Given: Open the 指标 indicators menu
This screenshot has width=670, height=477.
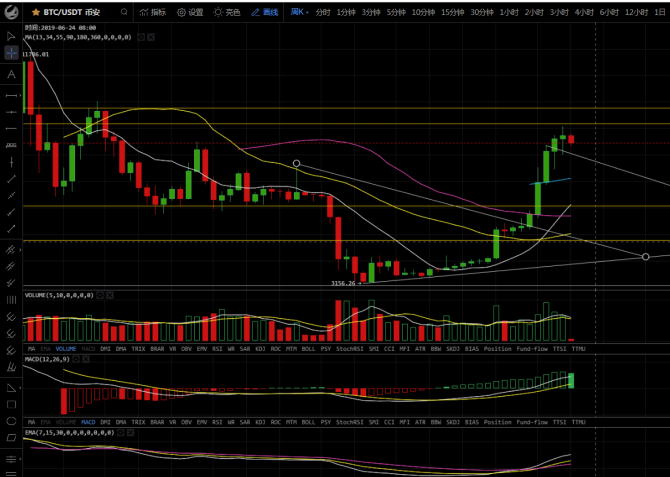Looking at the screenshot, I should pos(153,12).
